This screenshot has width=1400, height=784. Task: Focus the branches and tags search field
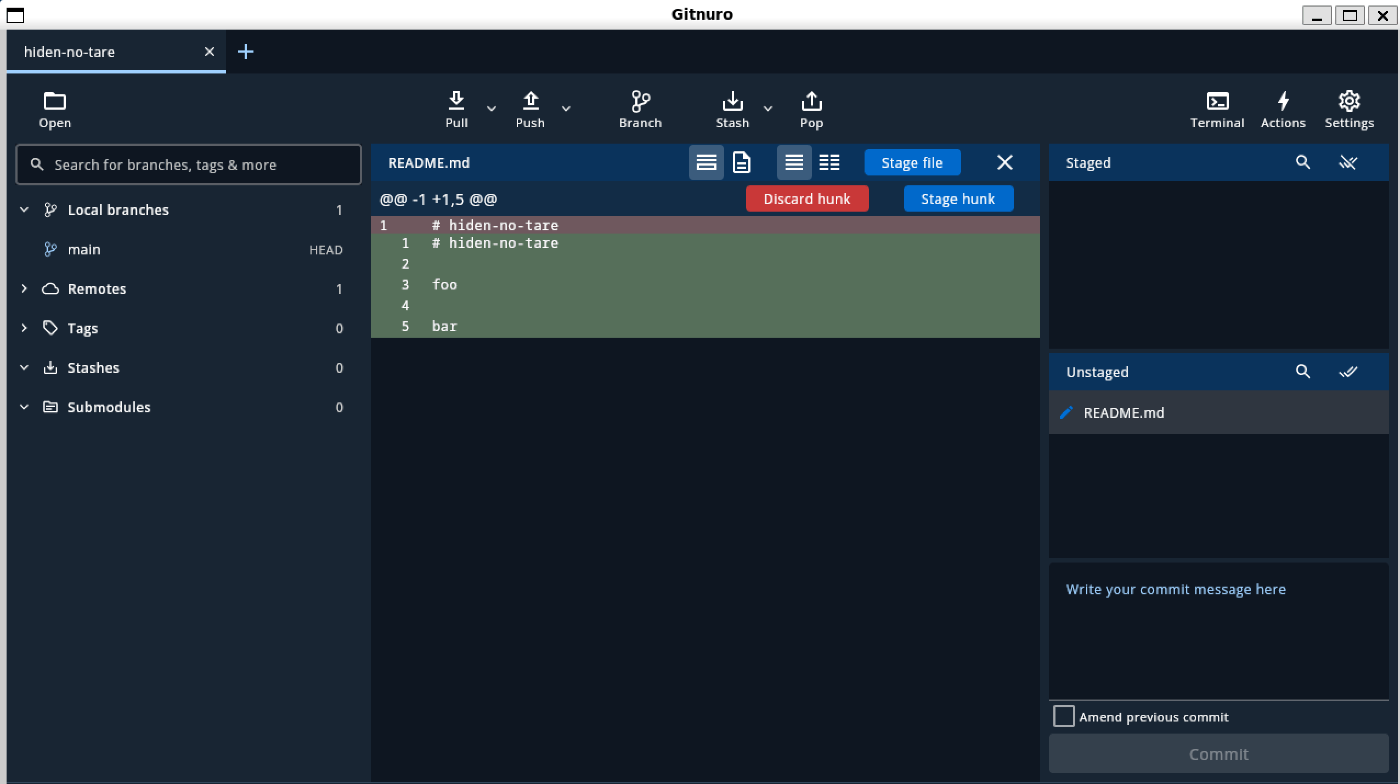pos(189,165)
